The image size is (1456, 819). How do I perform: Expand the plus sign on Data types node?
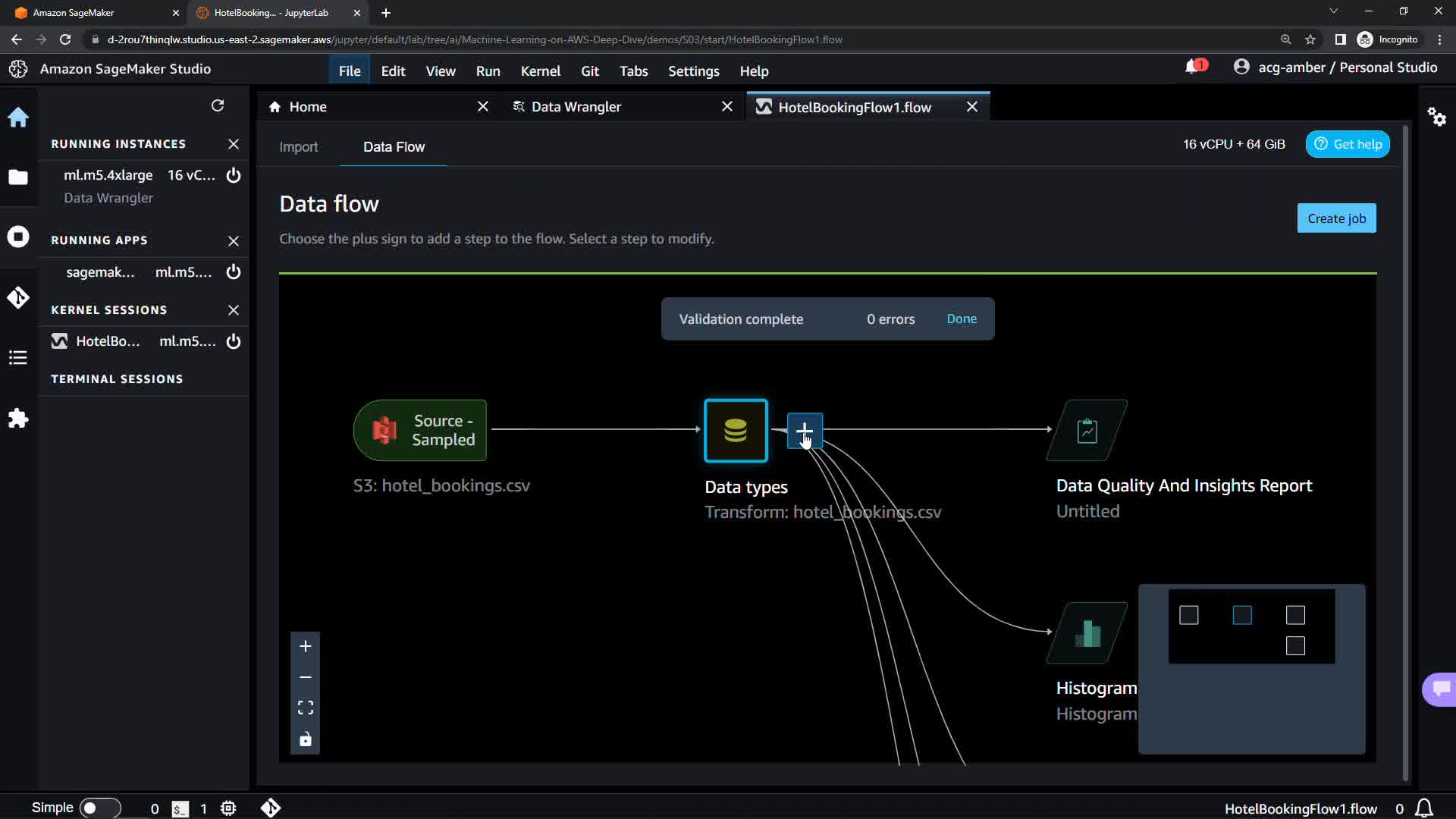tap(805, 430)
